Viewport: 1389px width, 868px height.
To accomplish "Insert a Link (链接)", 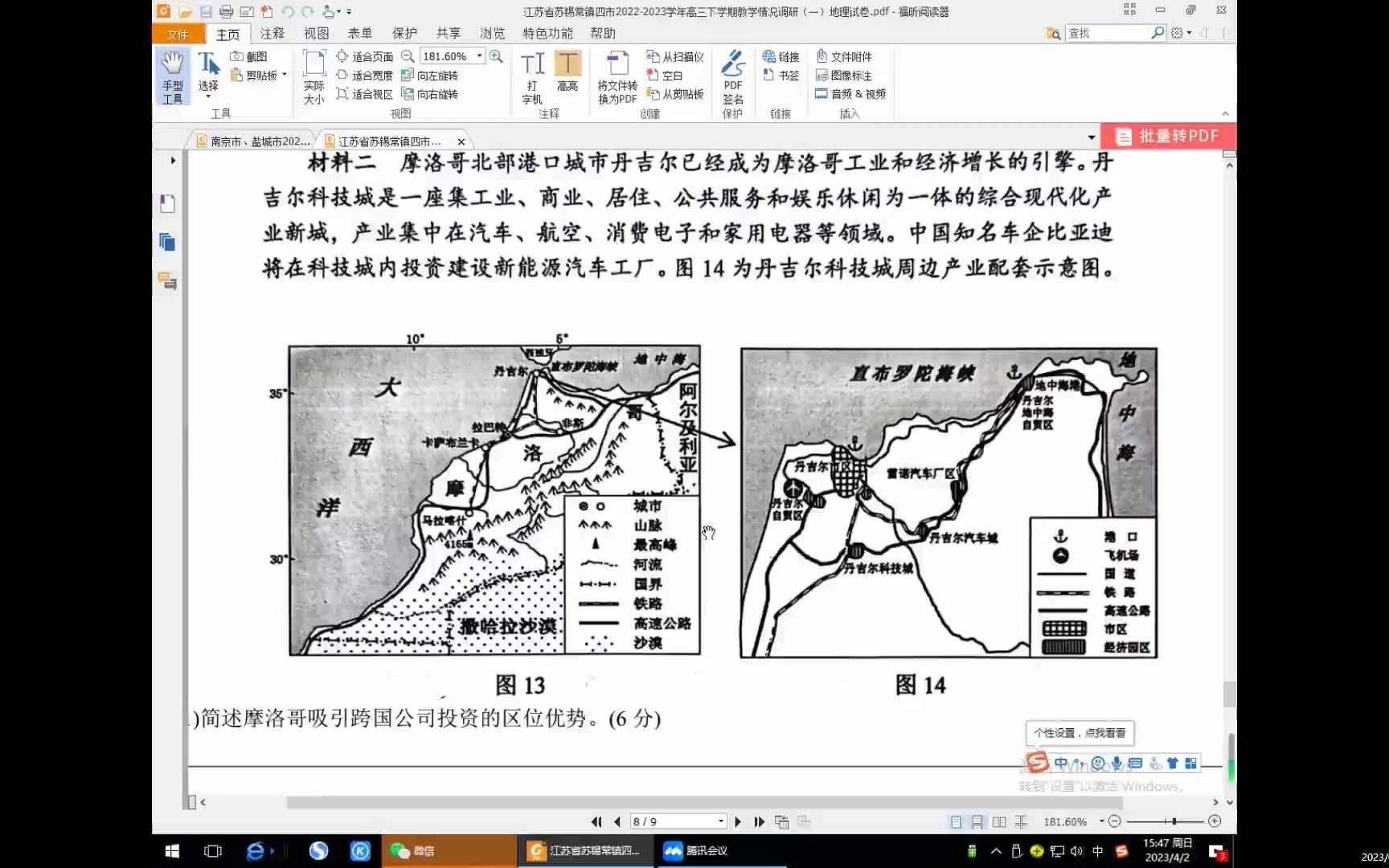I will pyautogui.click(x=781, y=56).
